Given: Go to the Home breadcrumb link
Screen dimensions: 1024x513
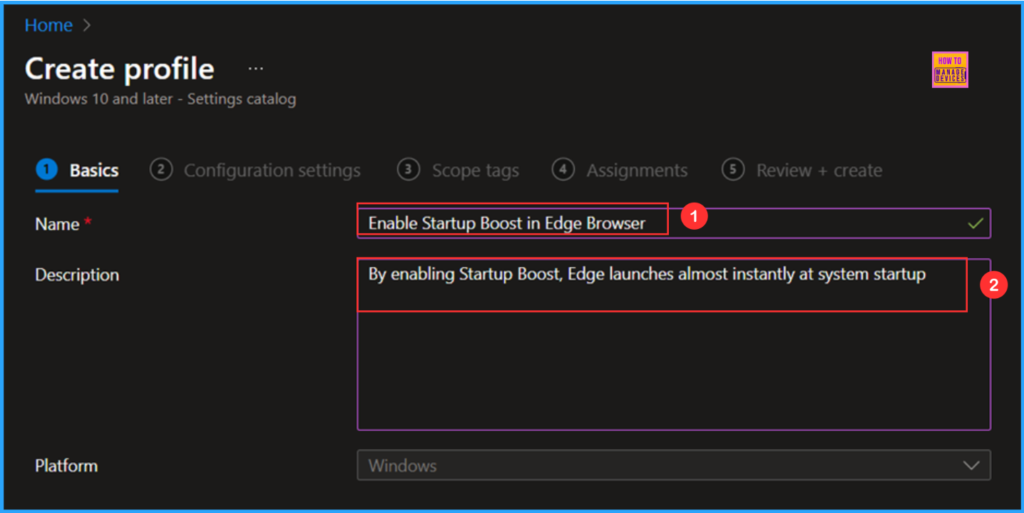Looking at the screenshot, I should [x=48, y=25].
